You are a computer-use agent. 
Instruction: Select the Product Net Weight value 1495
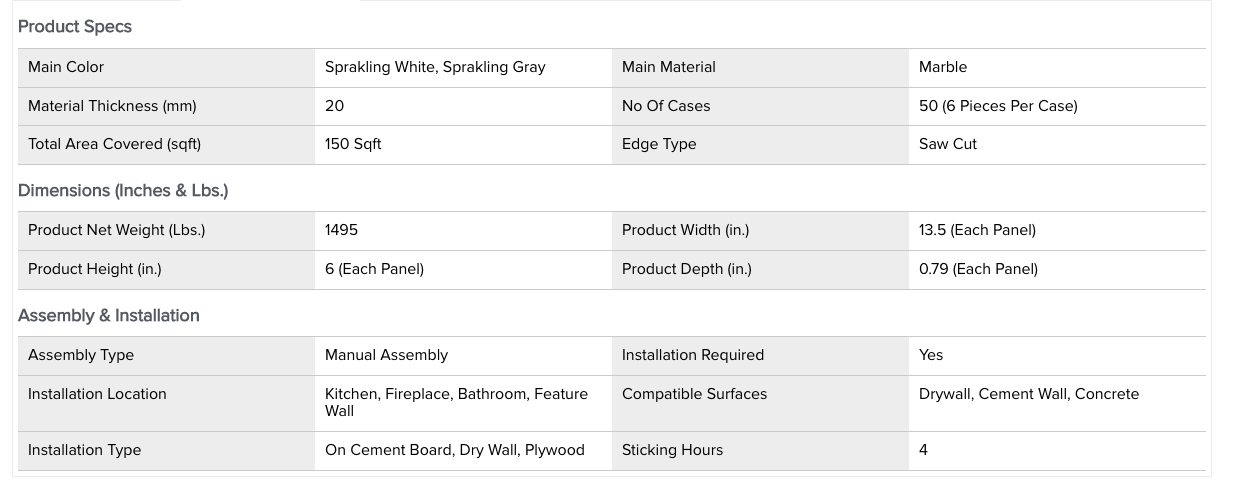tap(341, 230)
